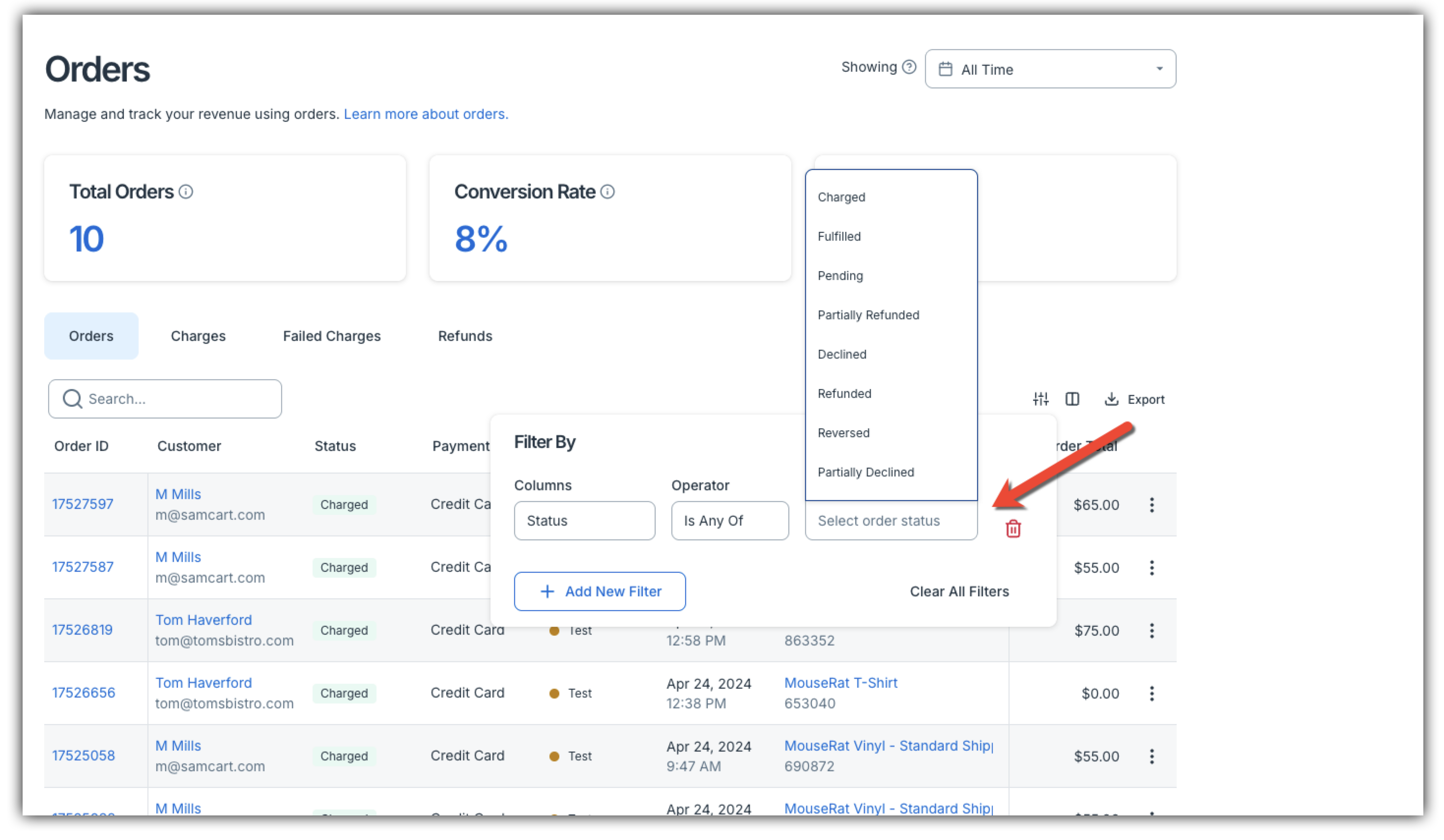Open the filter sliders icon

point(1040,398)
